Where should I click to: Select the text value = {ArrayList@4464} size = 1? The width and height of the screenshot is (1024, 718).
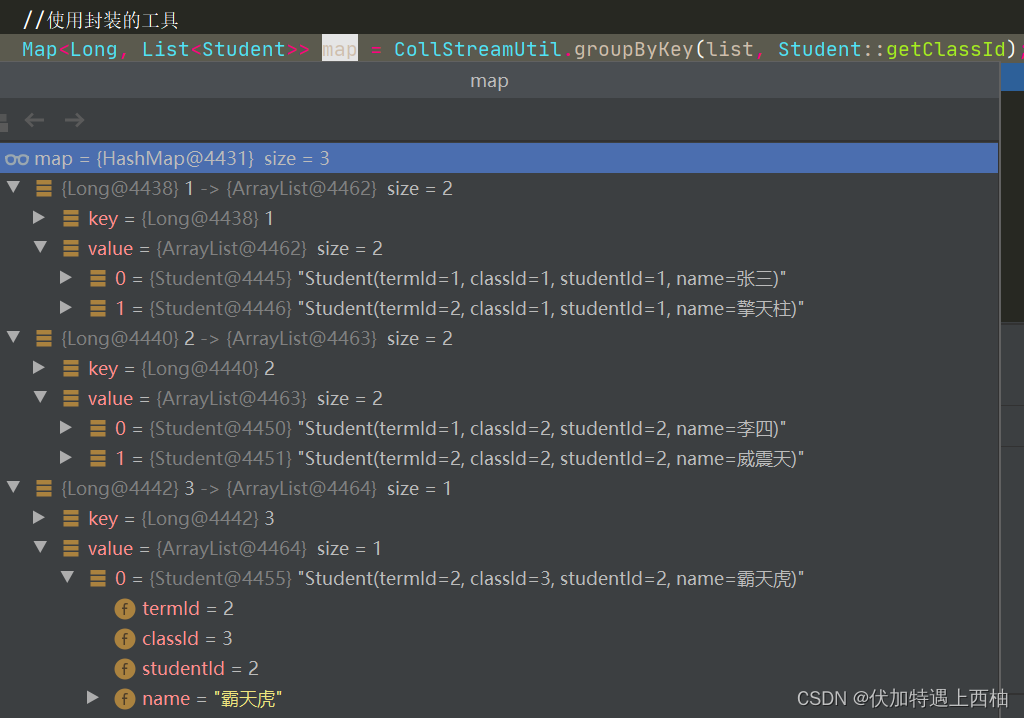point(235,549)
